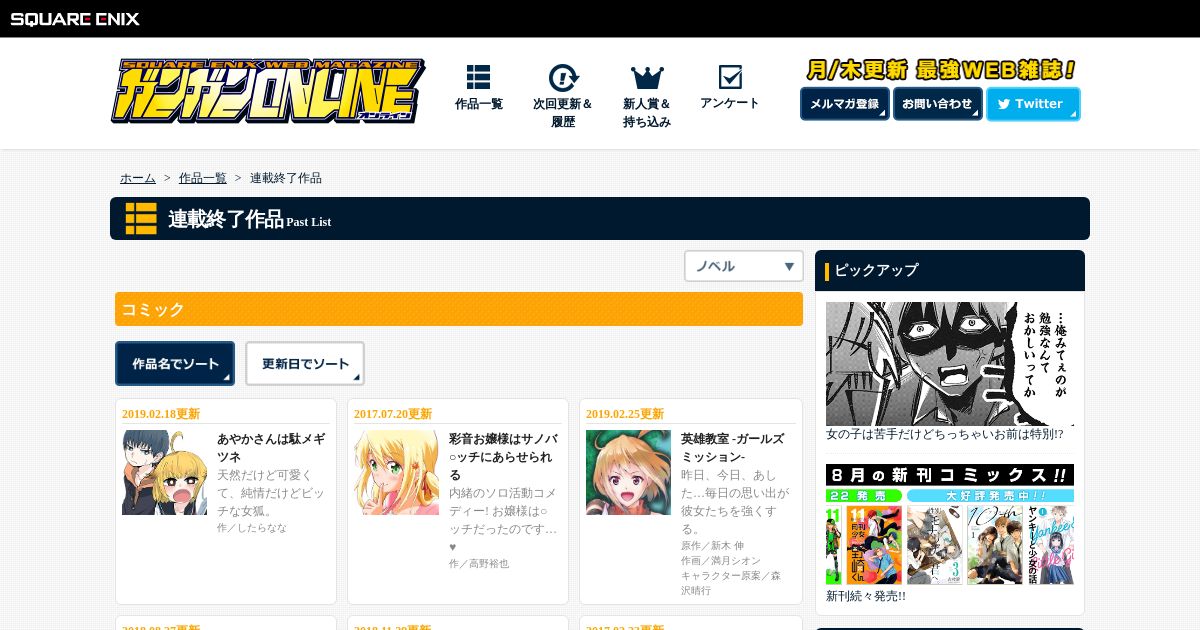Open the pickup manga panel banner
This screenshot has width=1200, height=630.
coord(950,364)
